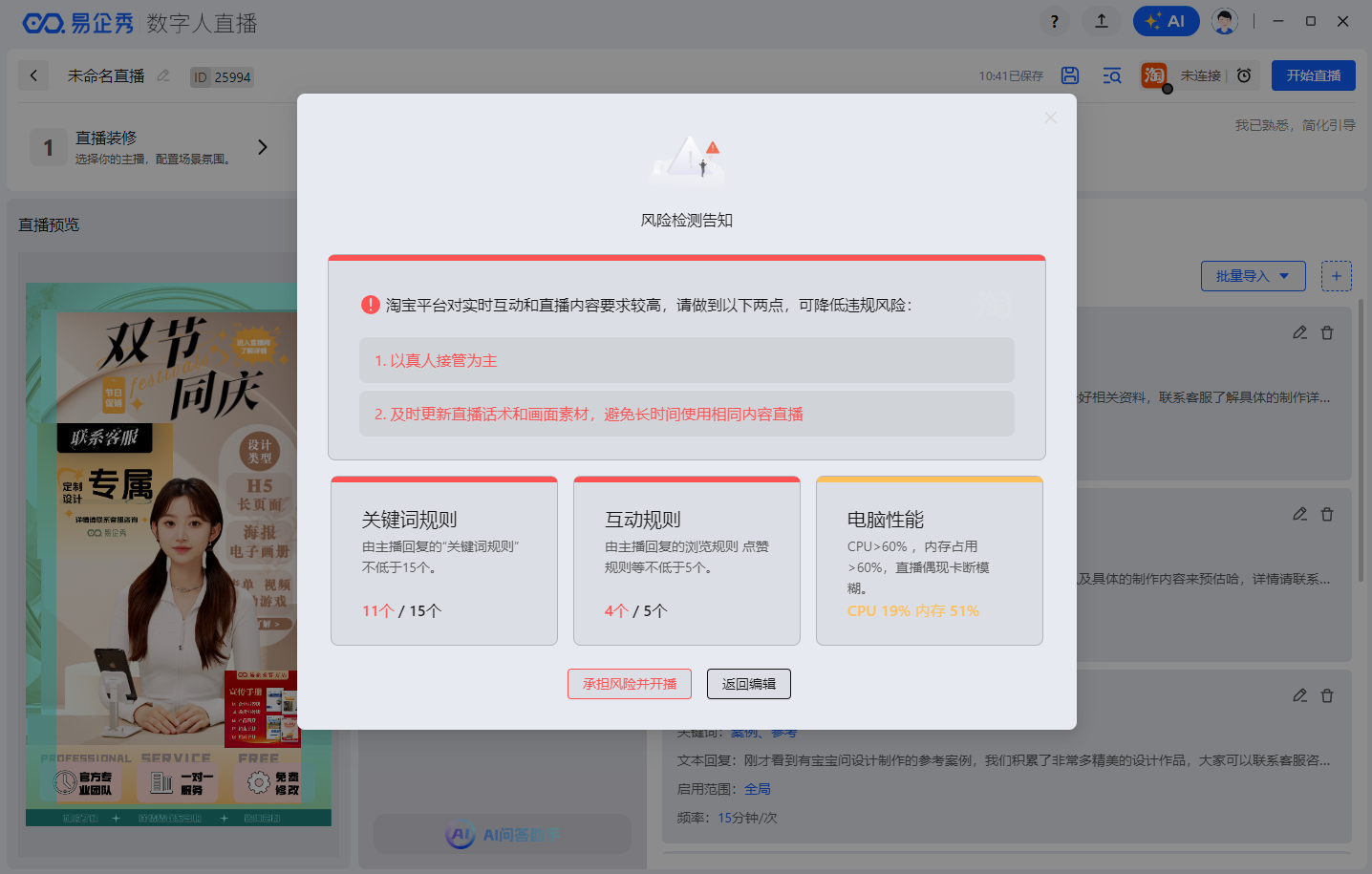The image size is (1372, 874).
Task: Click the AI问答助手 button
Action: [x=503, y=835]
